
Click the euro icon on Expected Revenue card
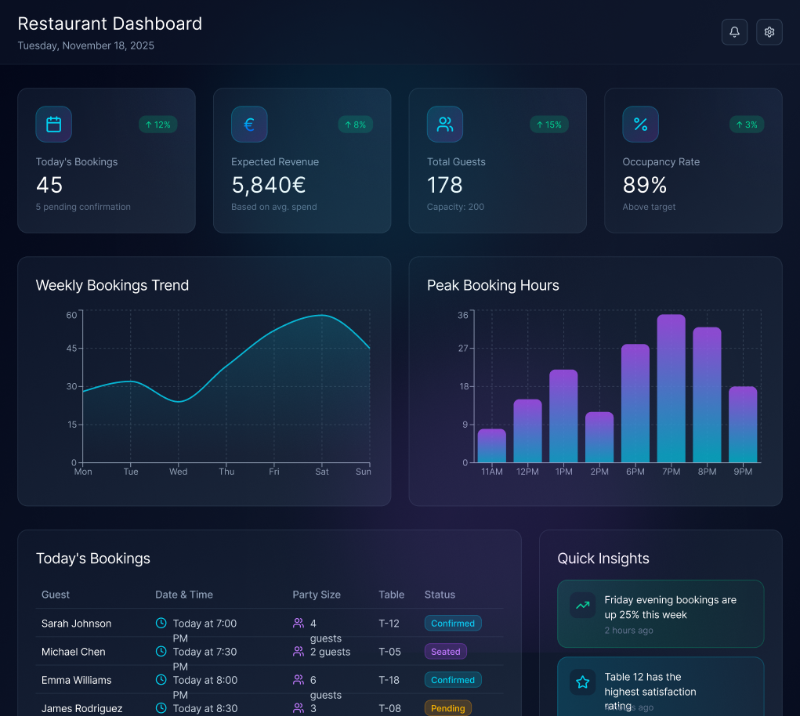point(249,124)
